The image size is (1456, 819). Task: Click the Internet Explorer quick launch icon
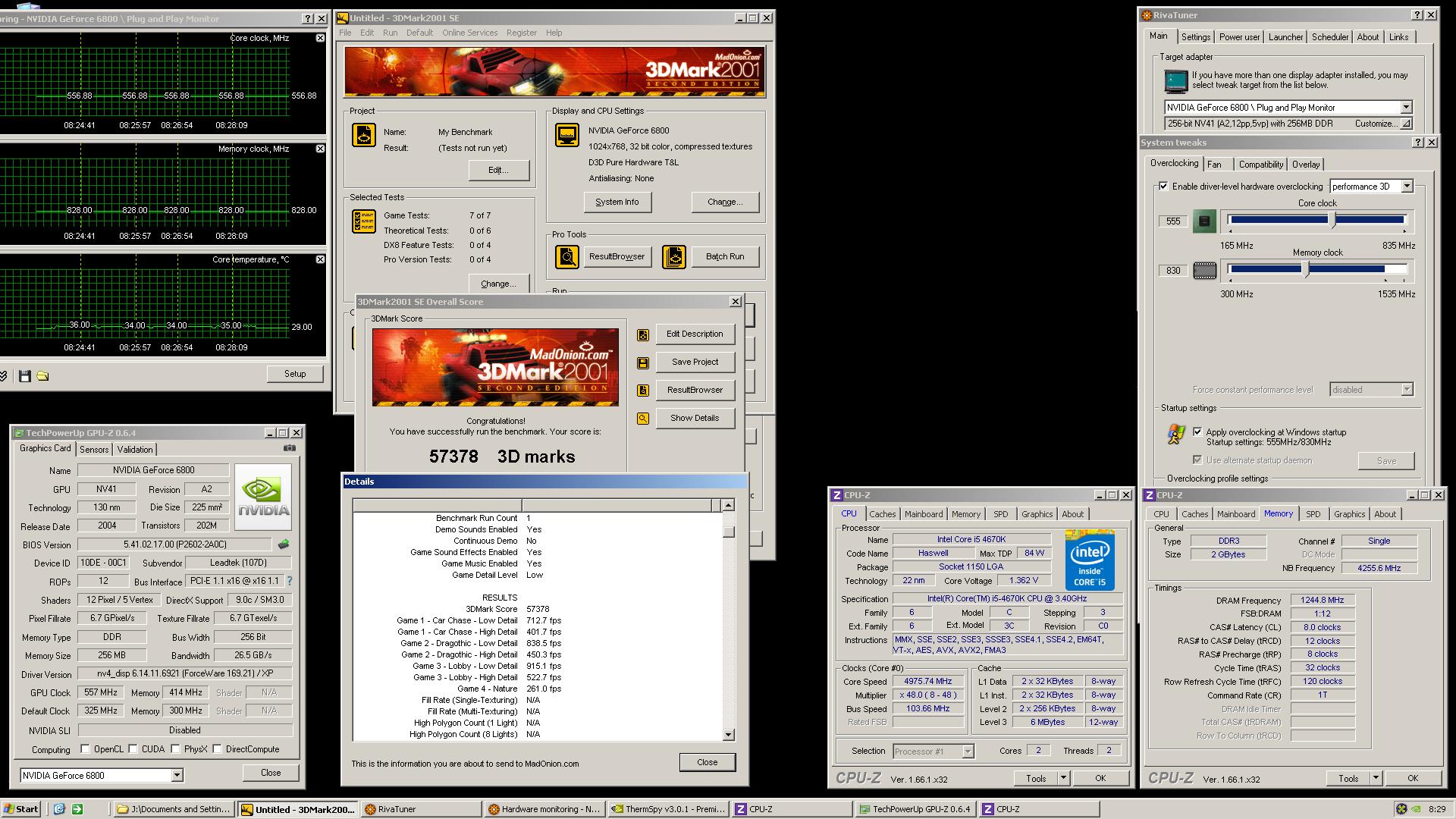click(59, 809)
